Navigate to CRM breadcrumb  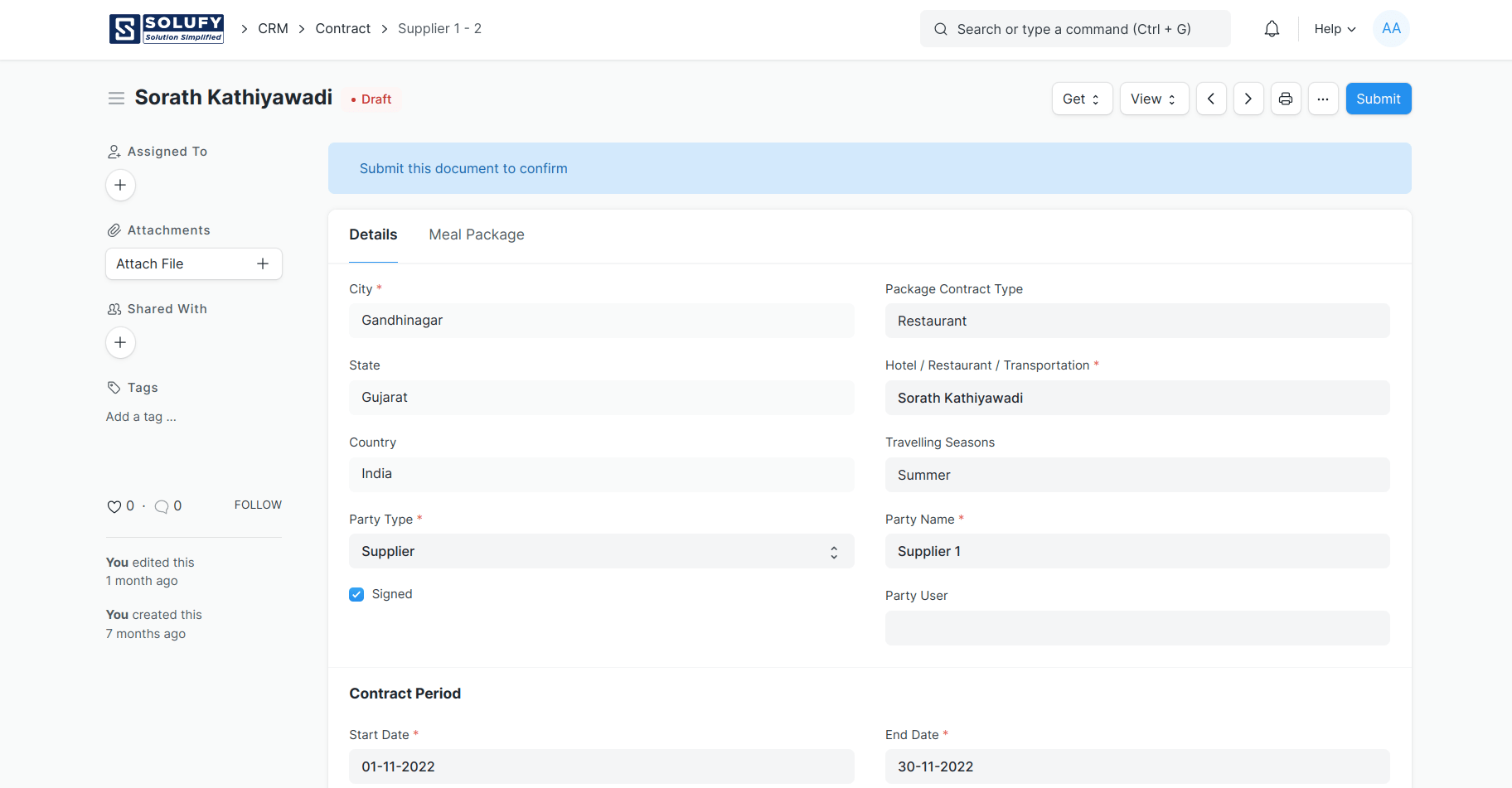click(x=273, y=29)
